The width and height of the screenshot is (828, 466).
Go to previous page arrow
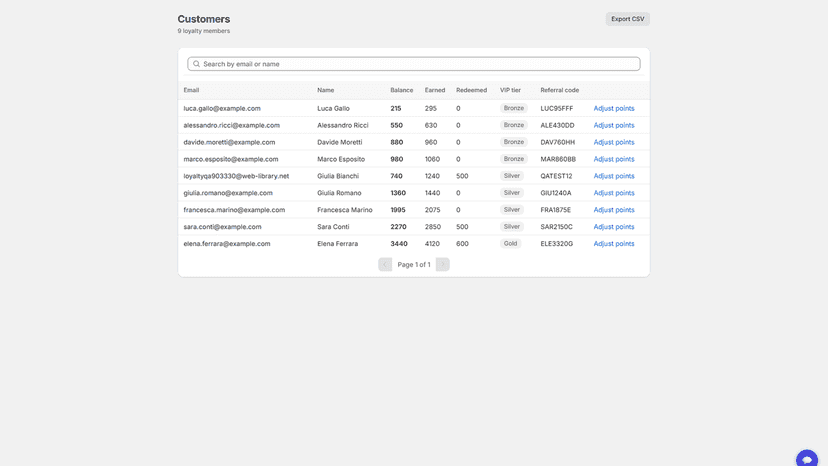385,264
